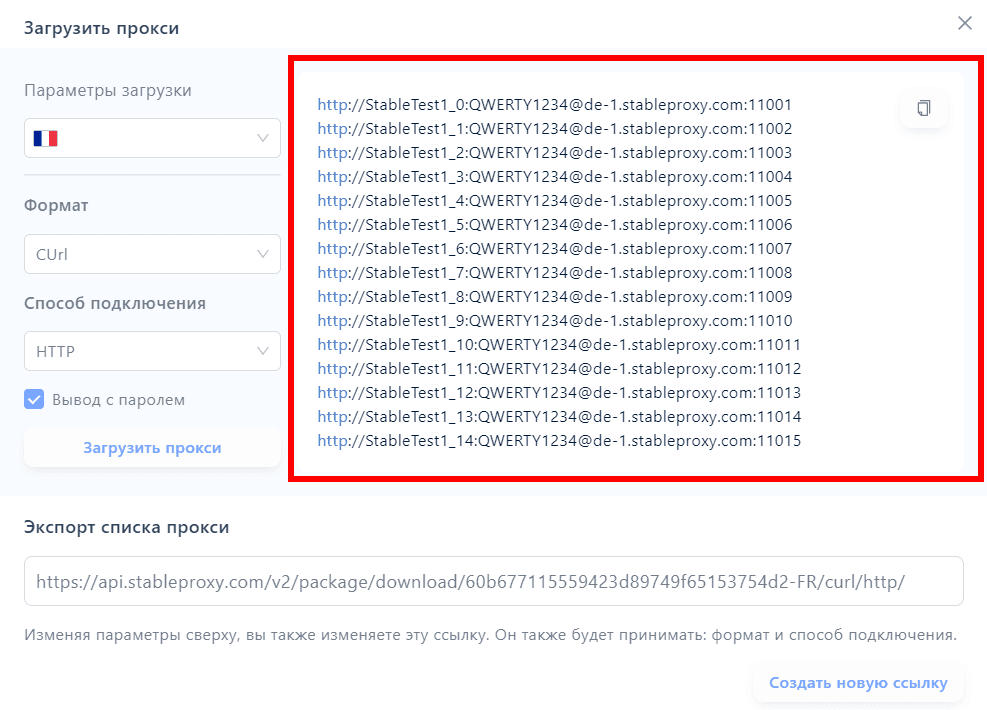987x710 pixels.
Task: Click the http link of proxy port 11015
Action: click(x=328, y=440)
